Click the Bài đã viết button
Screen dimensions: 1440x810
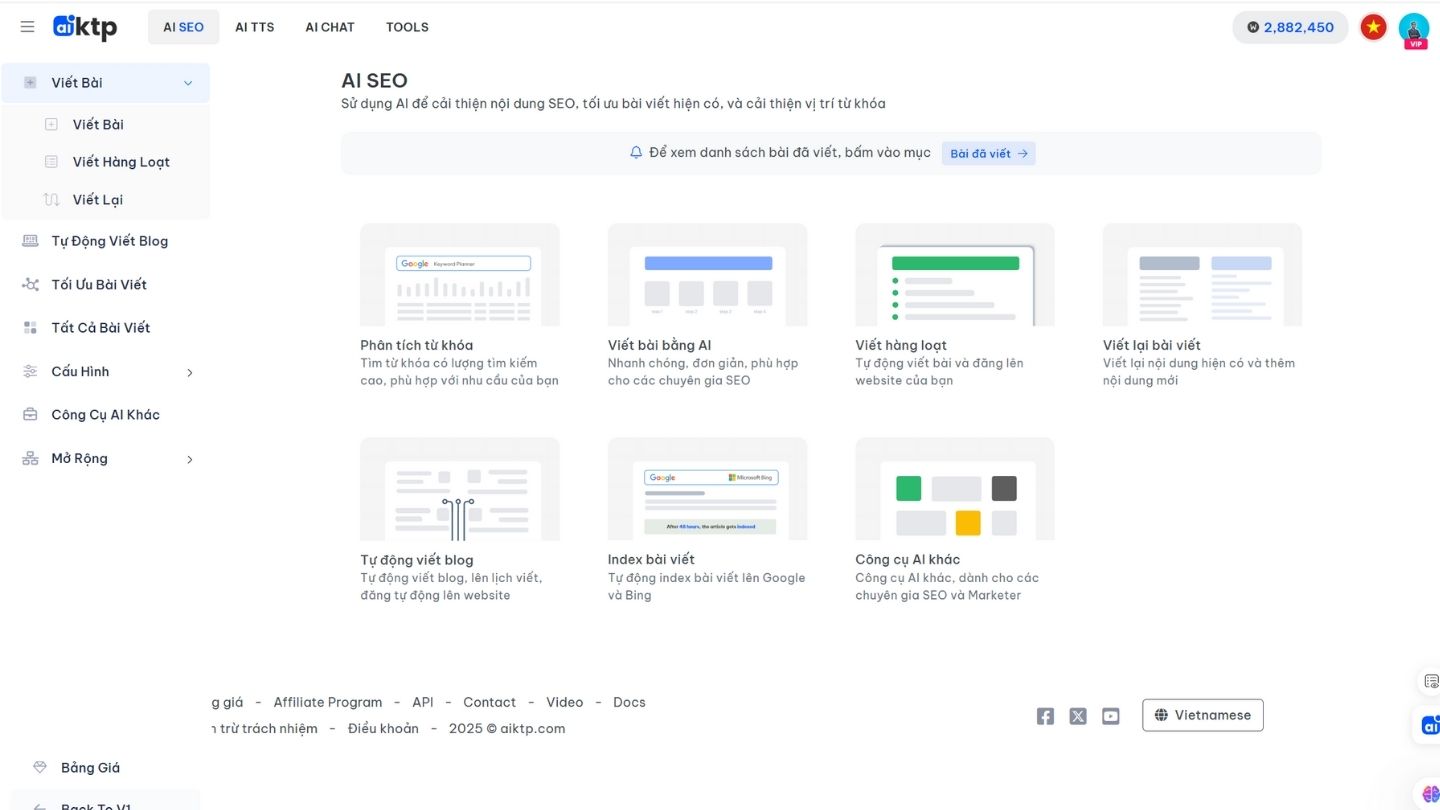click(x=988, y=153)
